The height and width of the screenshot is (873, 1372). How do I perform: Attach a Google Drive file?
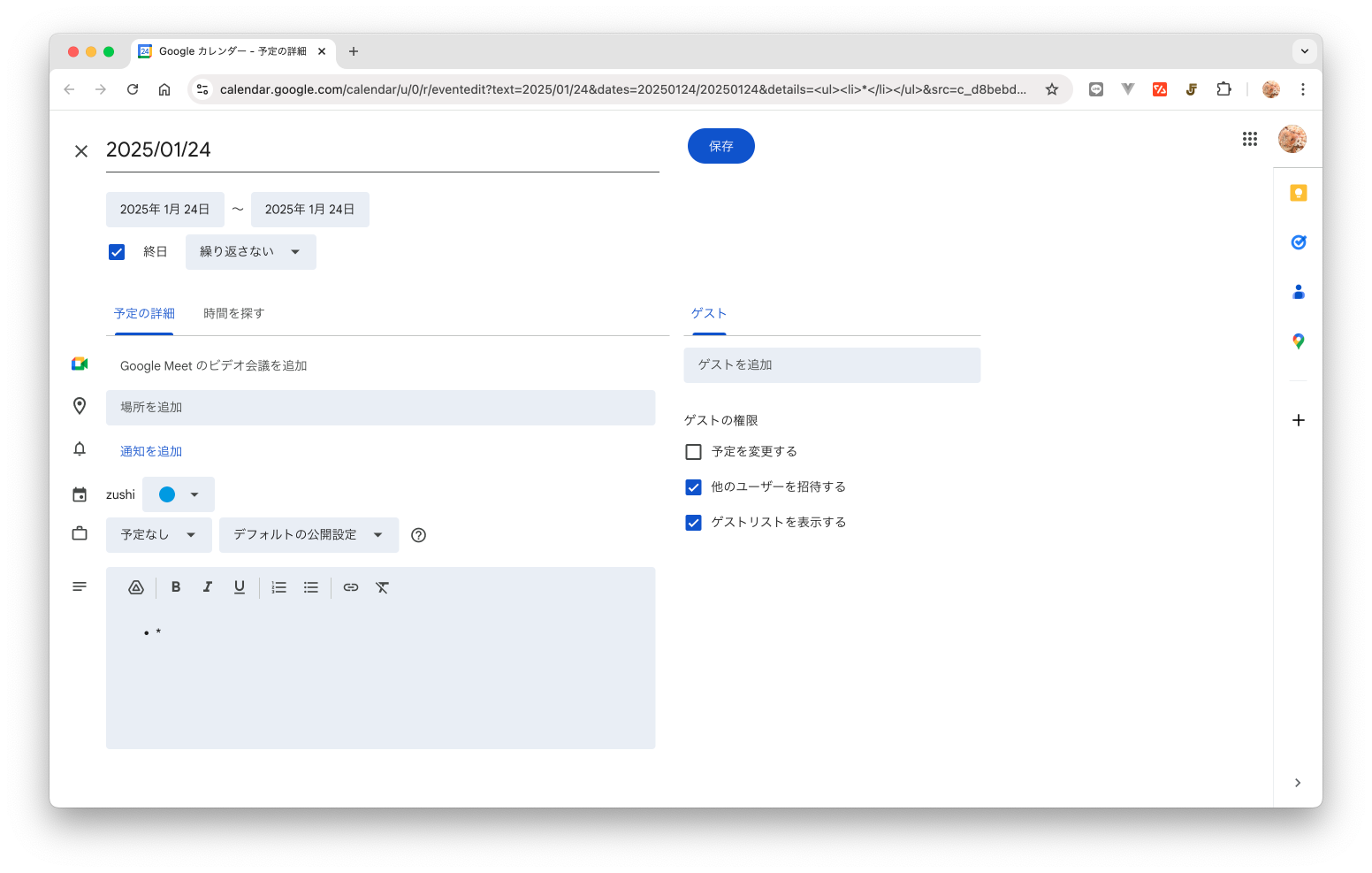pyautogui.click(x=136, y=587)
